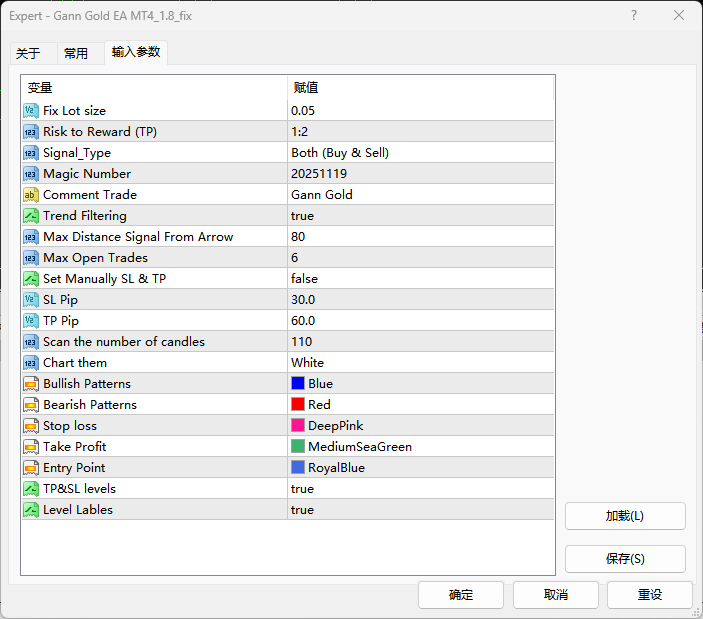703x619 pixels.
Task: Toggle the Trend Filtering true value
Action: click(303, 215)
